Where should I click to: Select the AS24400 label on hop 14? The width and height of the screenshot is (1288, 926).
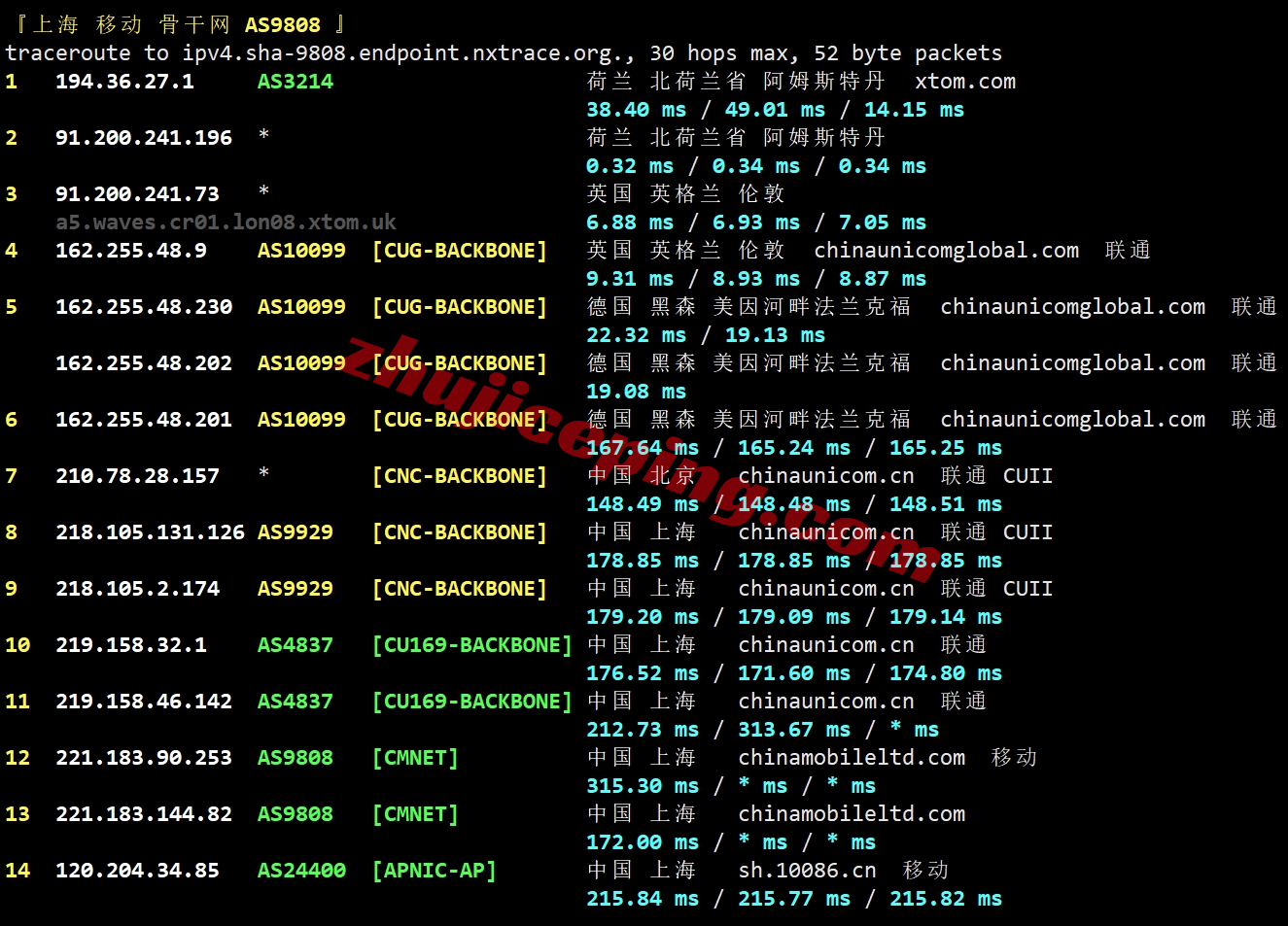point(301,871)
